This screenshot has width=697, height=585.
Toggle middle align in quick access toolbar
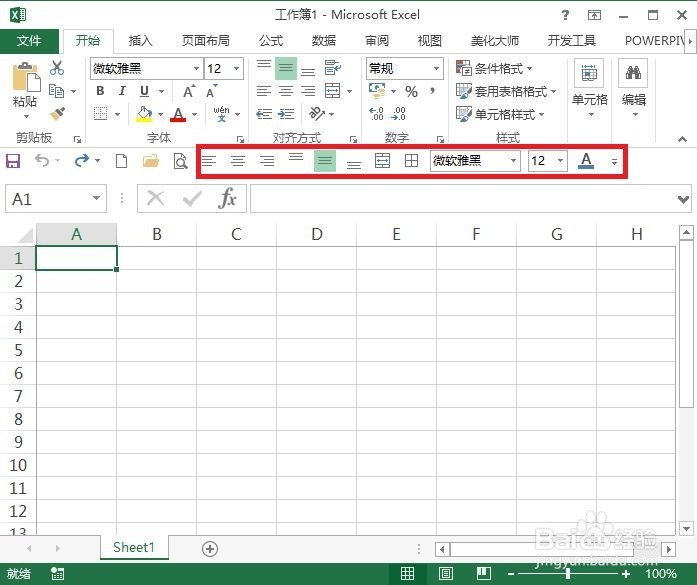click(325, 160)
